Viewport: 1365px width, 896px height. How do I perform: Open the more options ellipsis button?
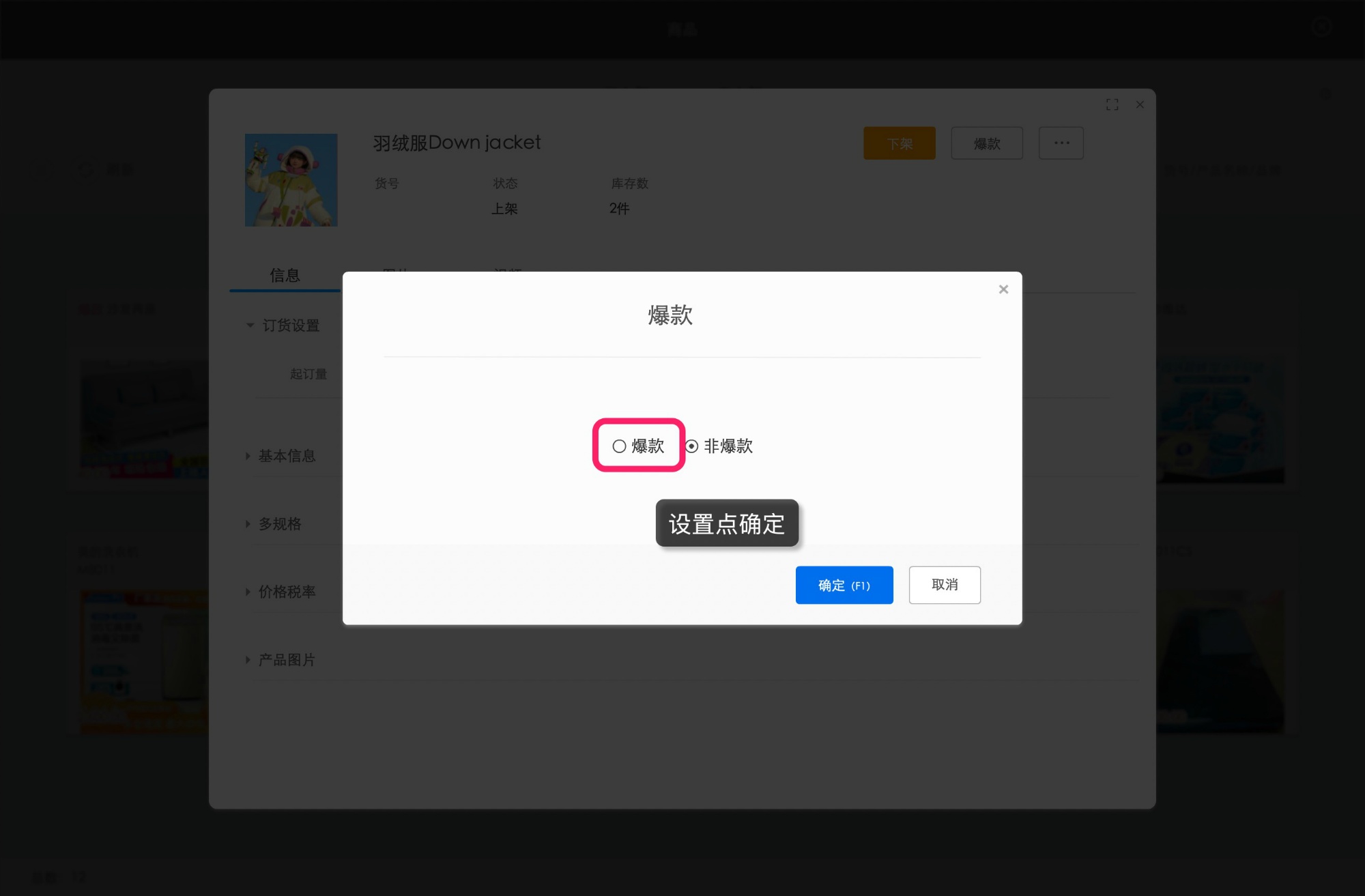click(1061, 143)
